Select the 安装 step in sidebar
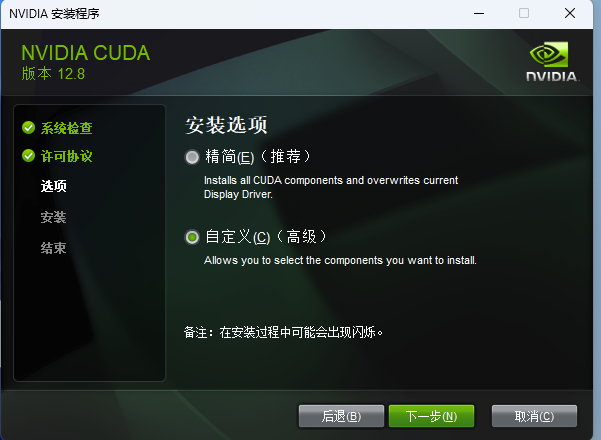 [x=54, y=217]
